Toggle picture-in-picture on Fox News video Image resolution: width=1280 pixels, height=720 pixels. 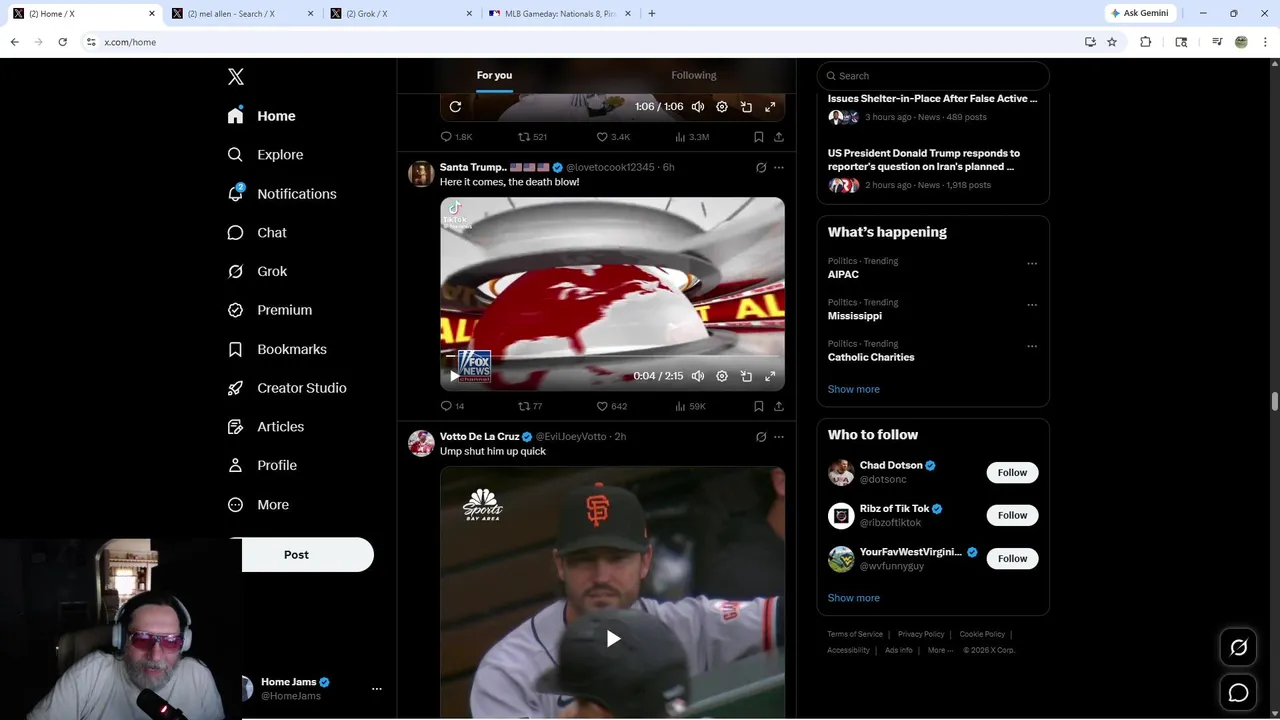(x=746, y=376)
